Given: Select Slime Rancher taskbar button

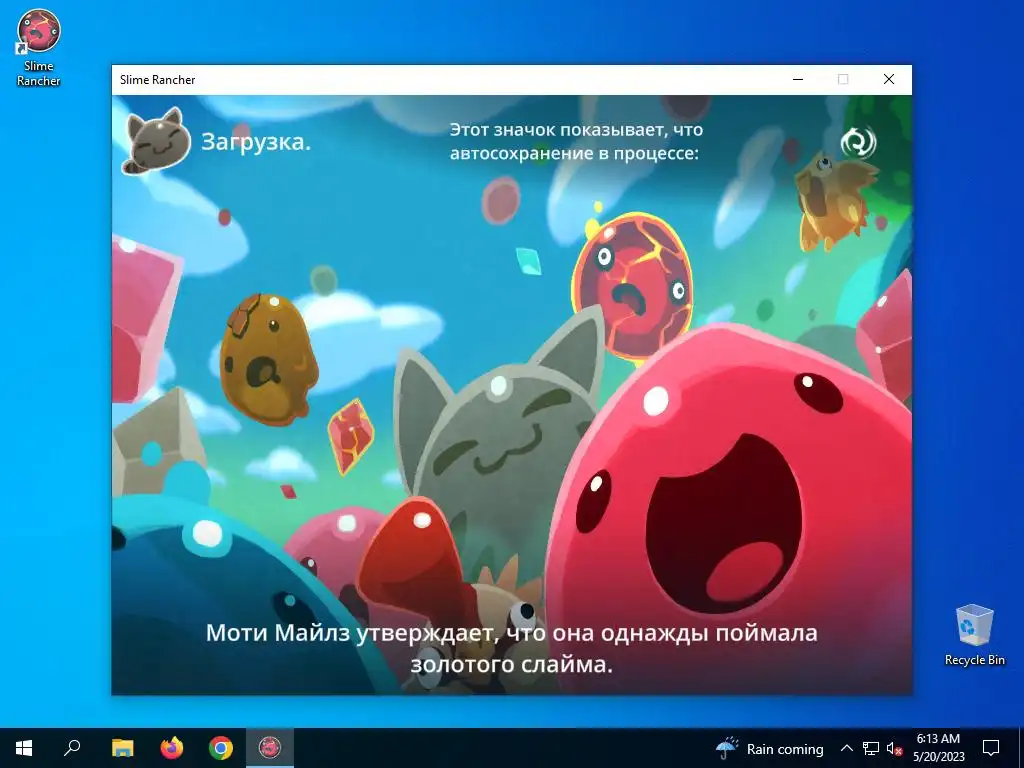Looking at the screenshot, I should (x=270, y=748).
